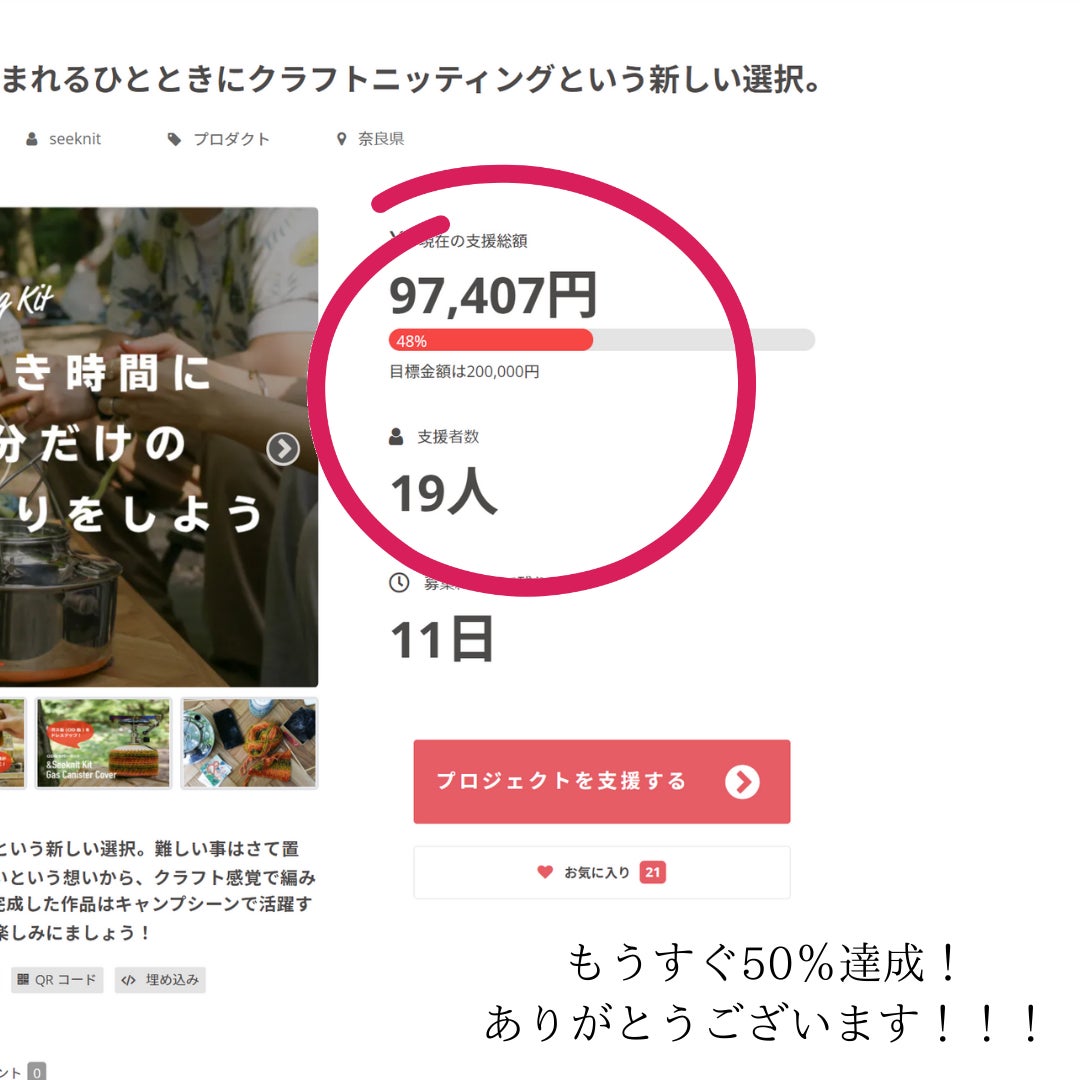The height and width of the screenshot is (1080, 1080).
Task: Advance slideshow with the right arrow icon
Action: tap(283, 449)
